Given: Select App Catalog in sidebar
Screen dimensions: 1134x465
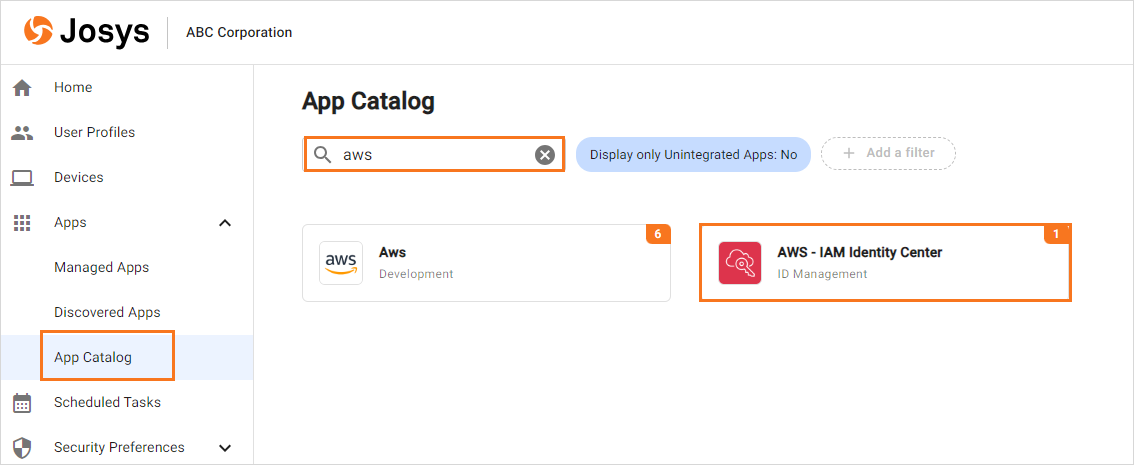Looking at the screenshot, I should [93, 357].
